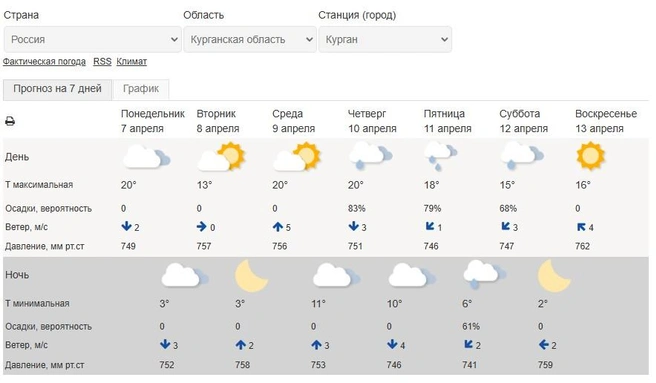Click Friday's daytime rain cloud icon

441,156
